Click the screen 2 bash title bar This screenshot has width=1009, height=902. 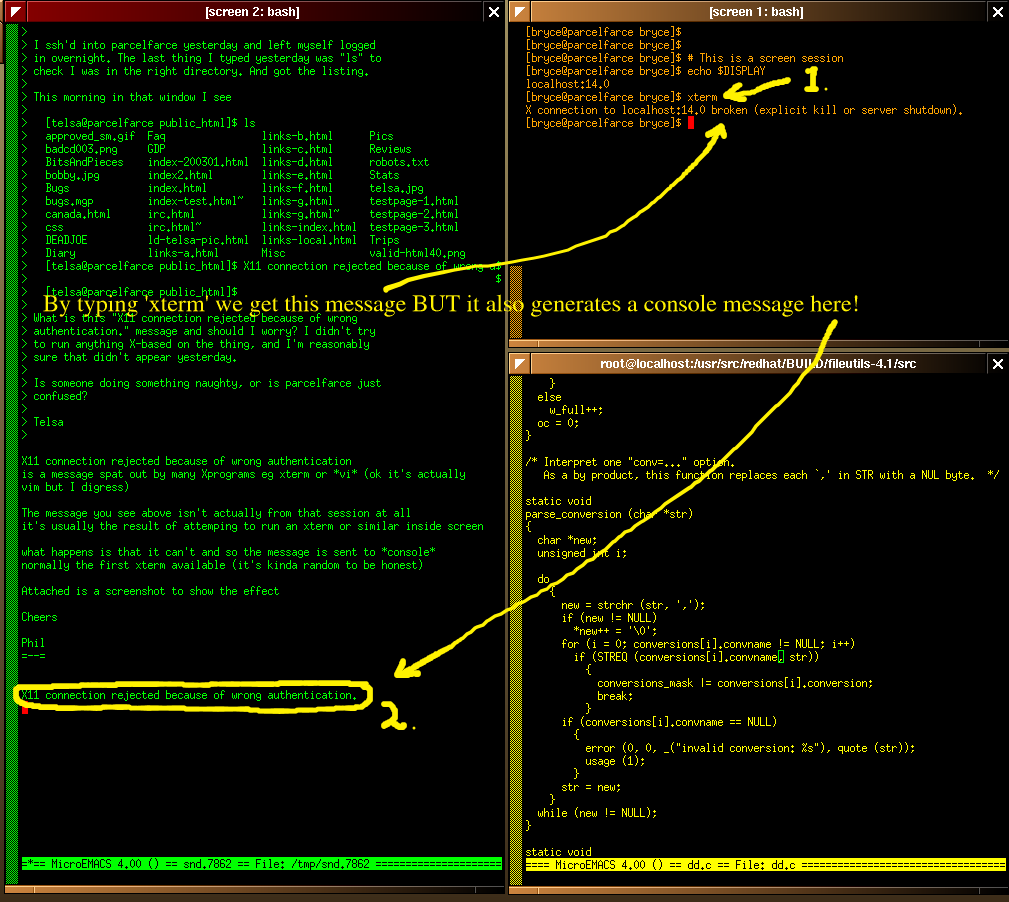point(250,12)
